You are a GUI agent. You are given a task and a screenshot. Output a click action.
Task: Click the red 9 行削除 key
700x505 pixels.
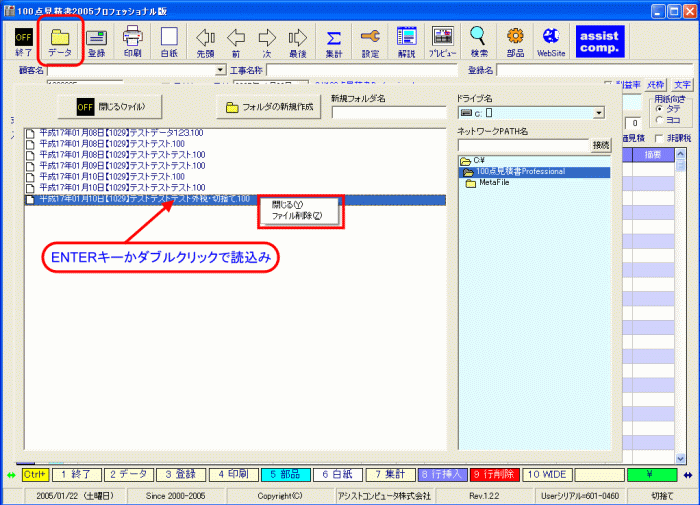(x=495, y=475)
